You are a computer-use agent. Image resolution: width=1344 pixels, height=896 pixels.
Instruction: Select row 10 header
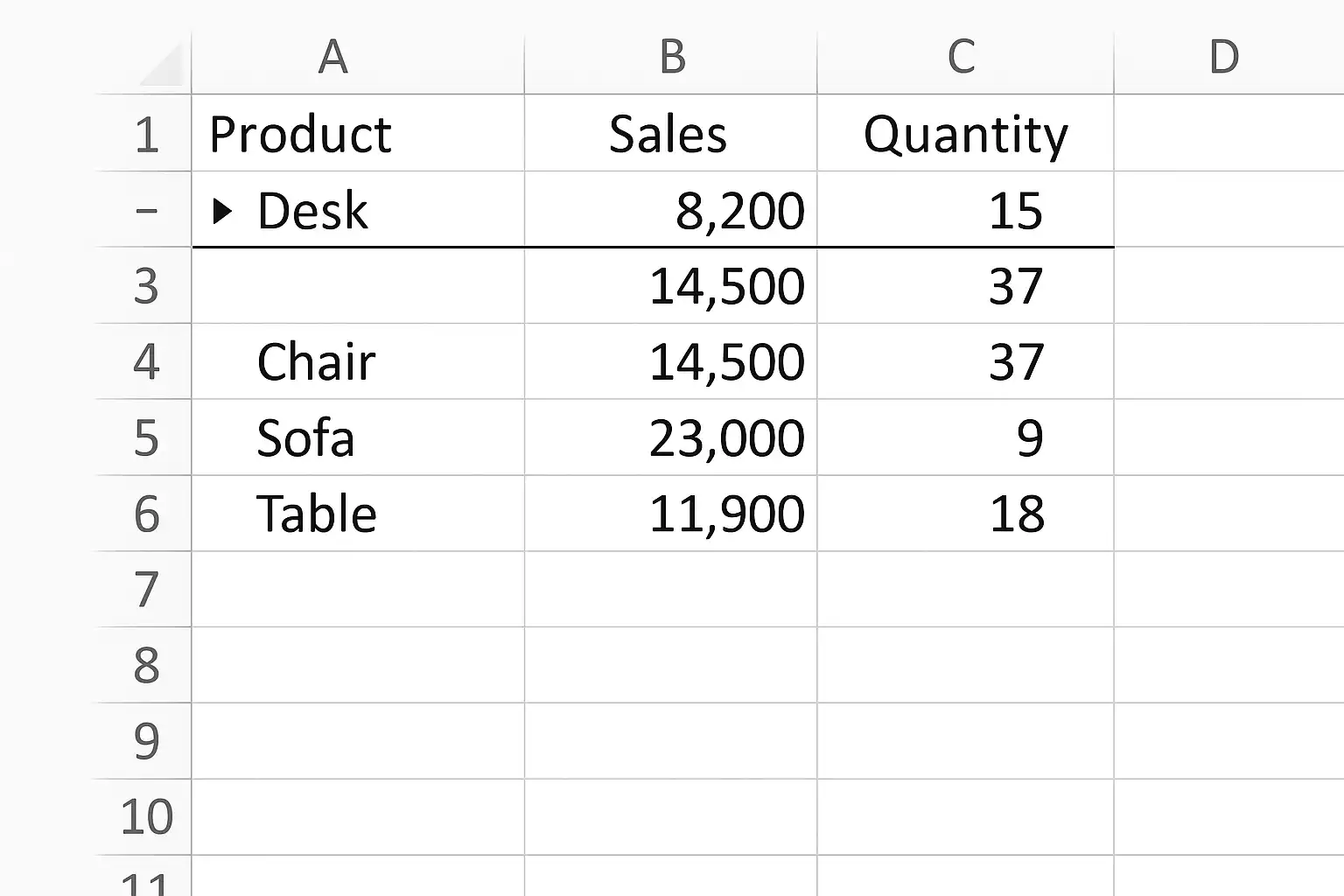[x=147, y=816]
